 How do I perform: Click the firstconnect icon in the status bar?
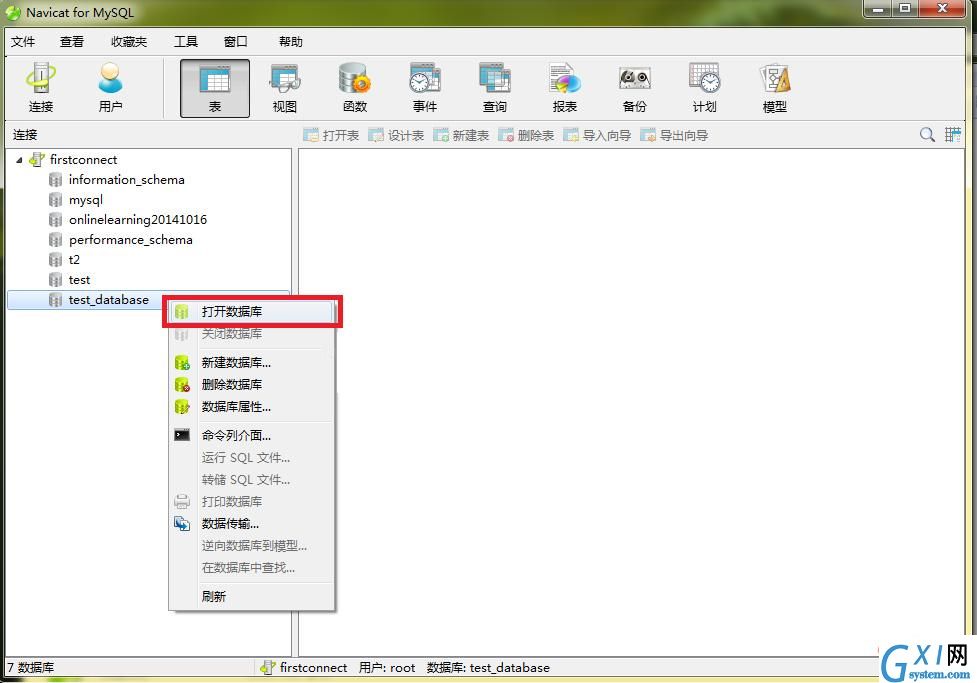pos(268,667)
